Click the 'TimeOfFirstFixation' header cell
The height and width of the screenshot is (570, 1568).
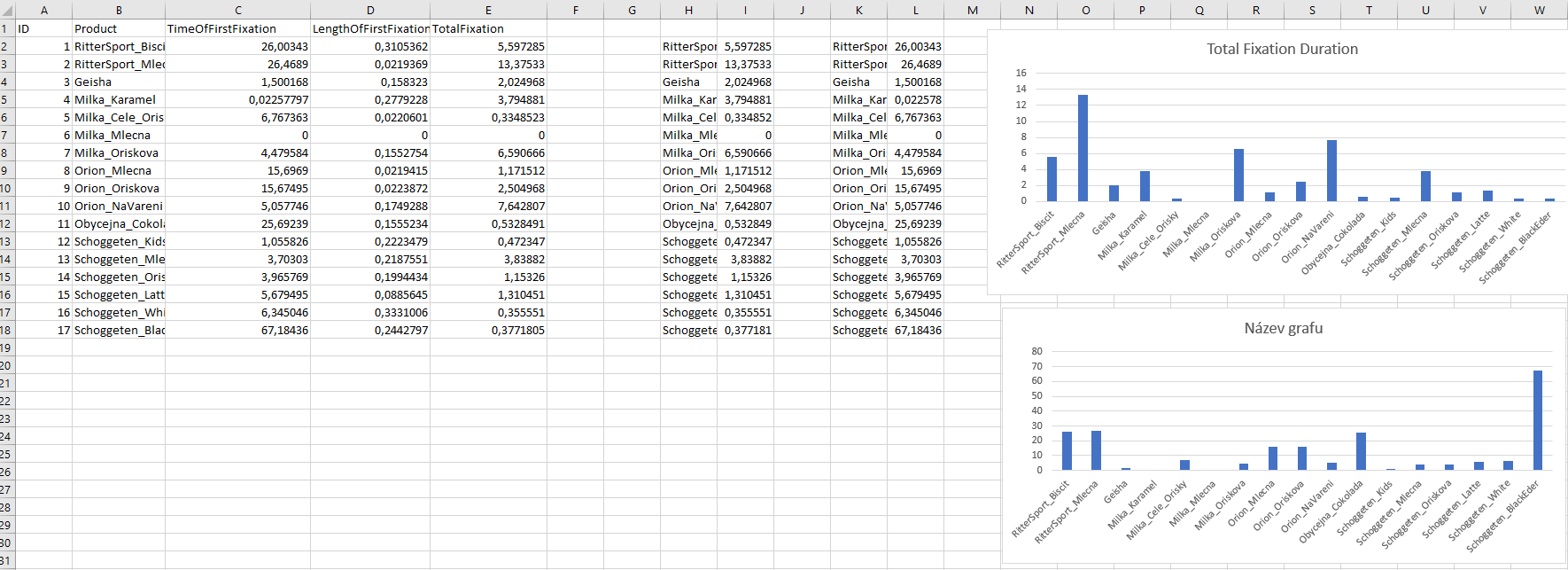click(x=238, y=28)
